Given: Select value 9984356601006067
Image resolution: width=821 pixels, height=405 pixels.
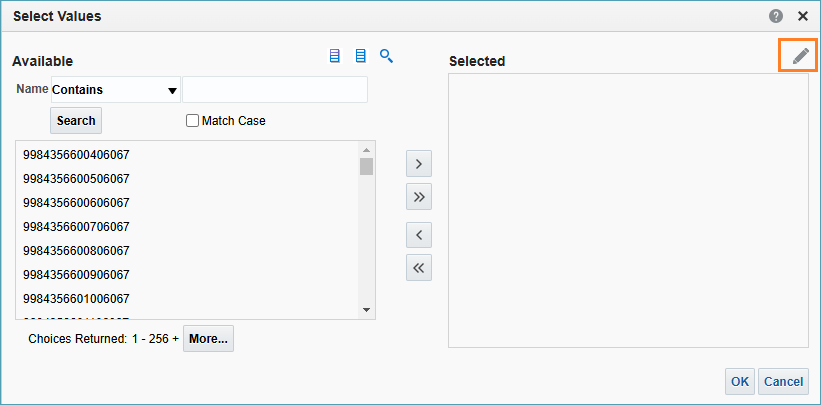Looking at the screenshot, I should [x=76, y=299].
